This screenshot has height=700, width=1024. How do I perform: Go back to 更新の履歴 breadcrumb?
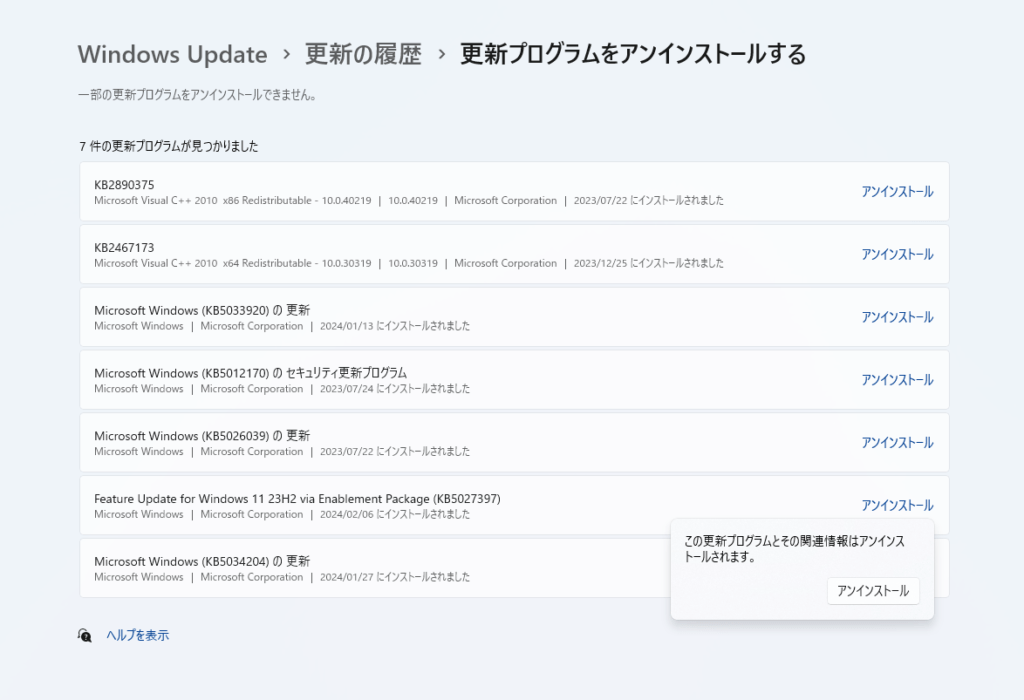click(363, 54)
